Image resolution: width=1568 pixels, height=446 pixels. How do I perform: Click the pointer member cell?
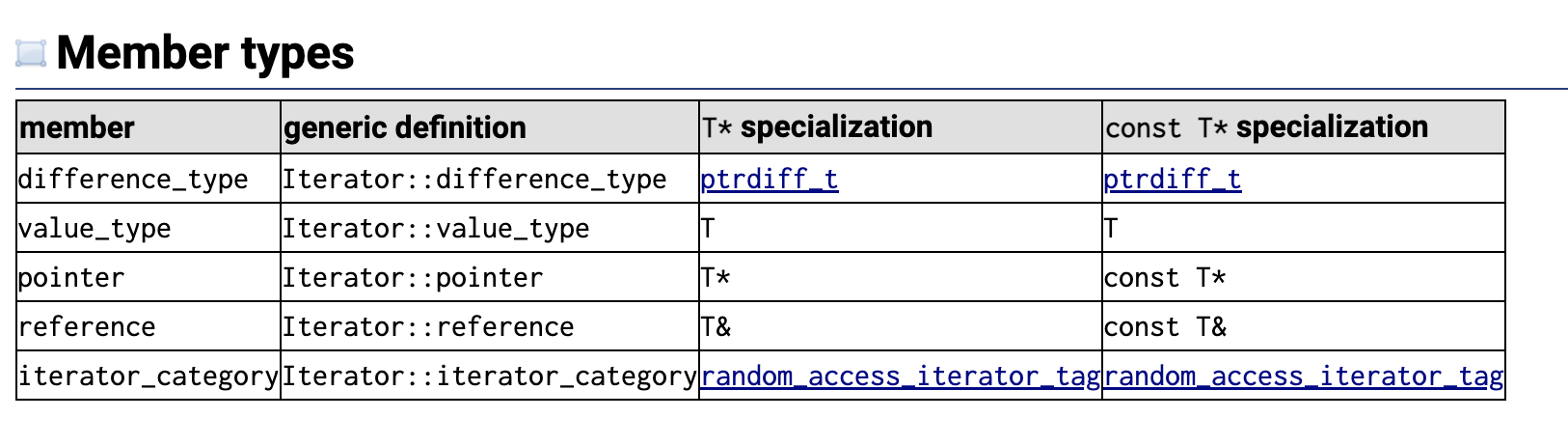(149, 277)
